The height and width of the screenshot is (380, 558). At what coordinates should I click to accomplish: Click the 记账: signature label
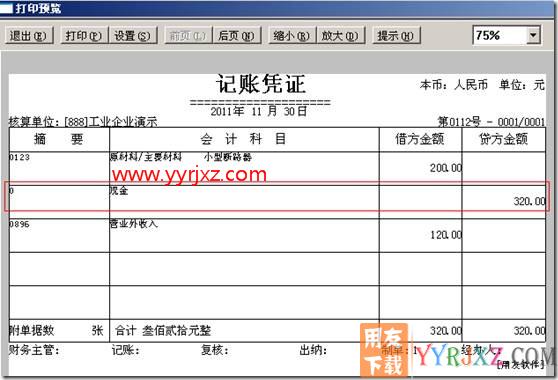pyautogui.click(x=125, y=350)
